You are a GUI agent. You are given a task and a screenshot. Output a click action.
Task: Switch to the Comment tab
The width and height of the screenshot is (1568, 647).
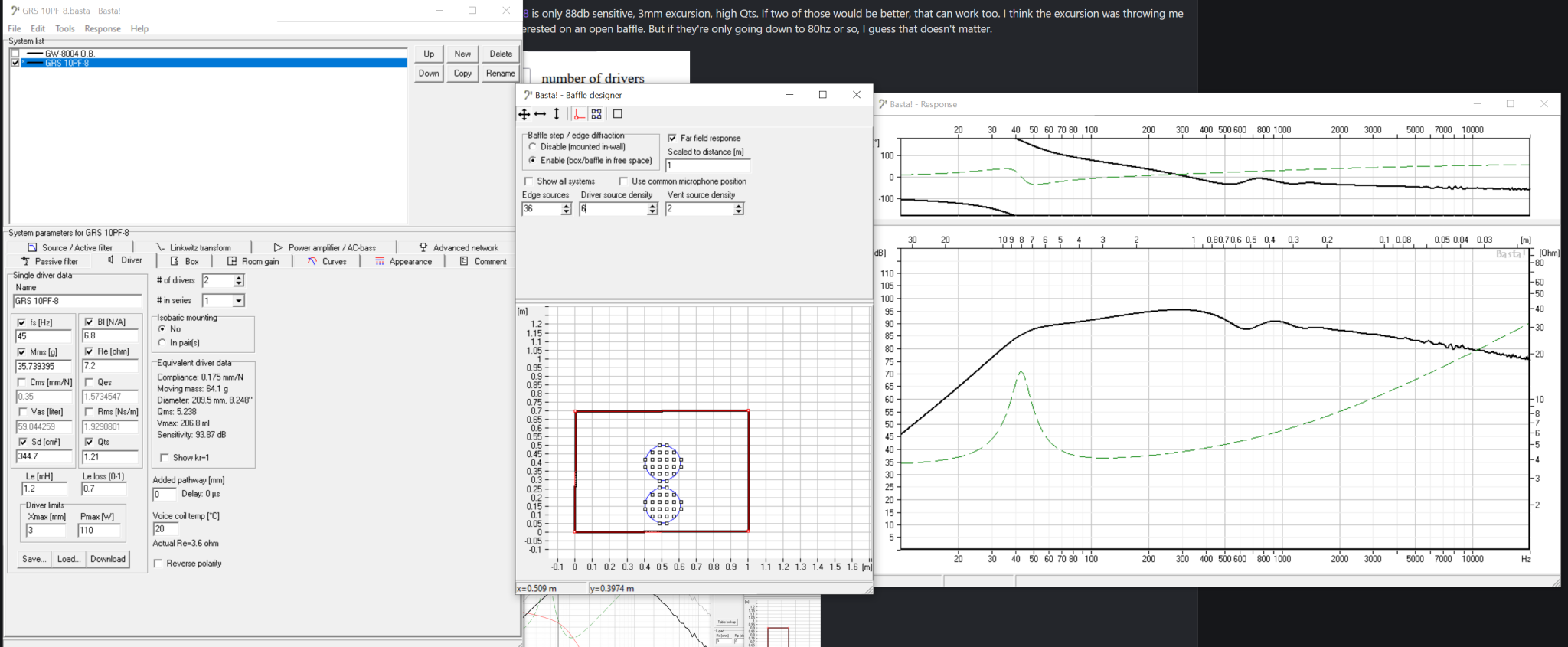point(483,261)
